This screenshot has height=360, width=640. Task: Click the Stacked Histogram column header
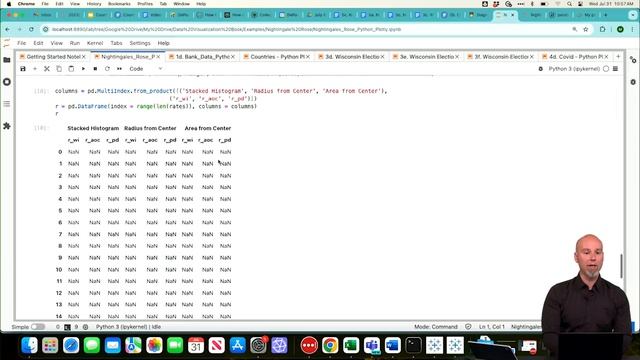pyautogui.click(x=93, y=128)
